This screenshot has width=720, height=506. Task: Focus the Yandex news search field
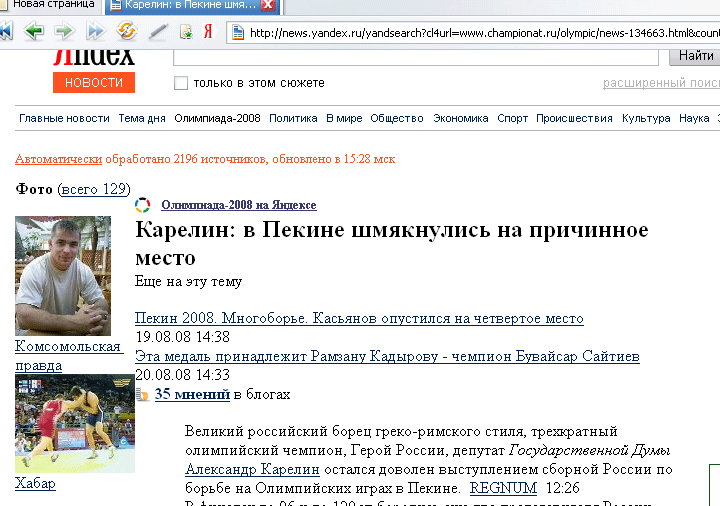(416, 57)
